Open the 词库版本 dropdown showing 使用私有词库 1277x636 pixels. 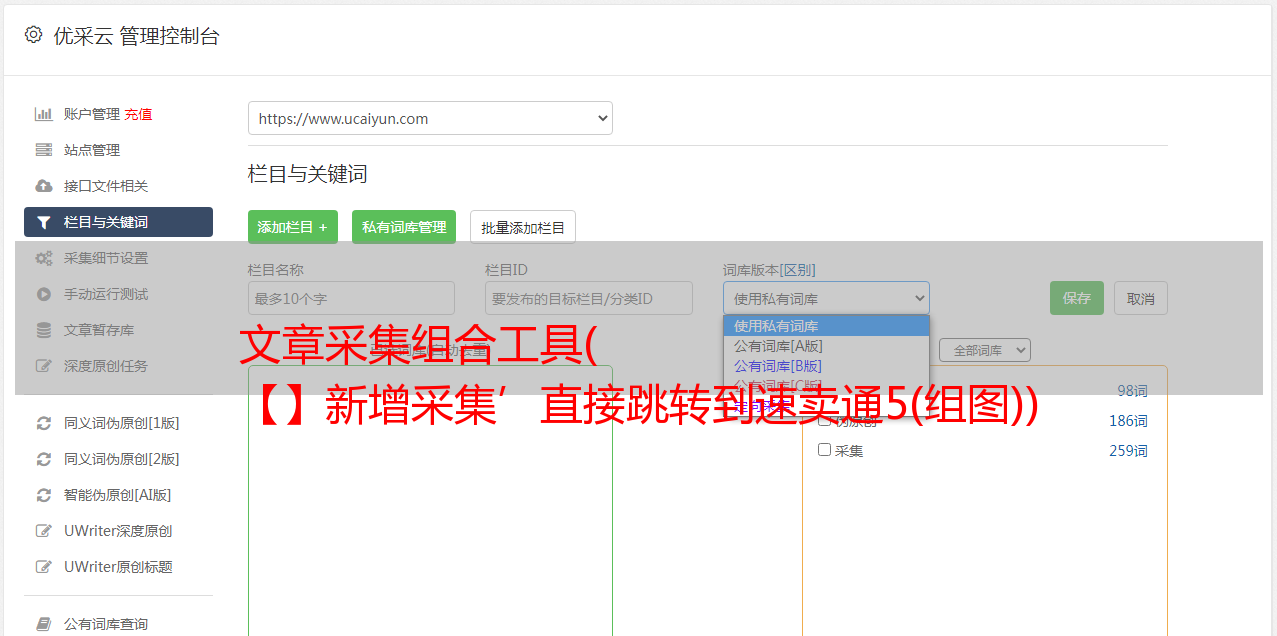pos(826,298)
